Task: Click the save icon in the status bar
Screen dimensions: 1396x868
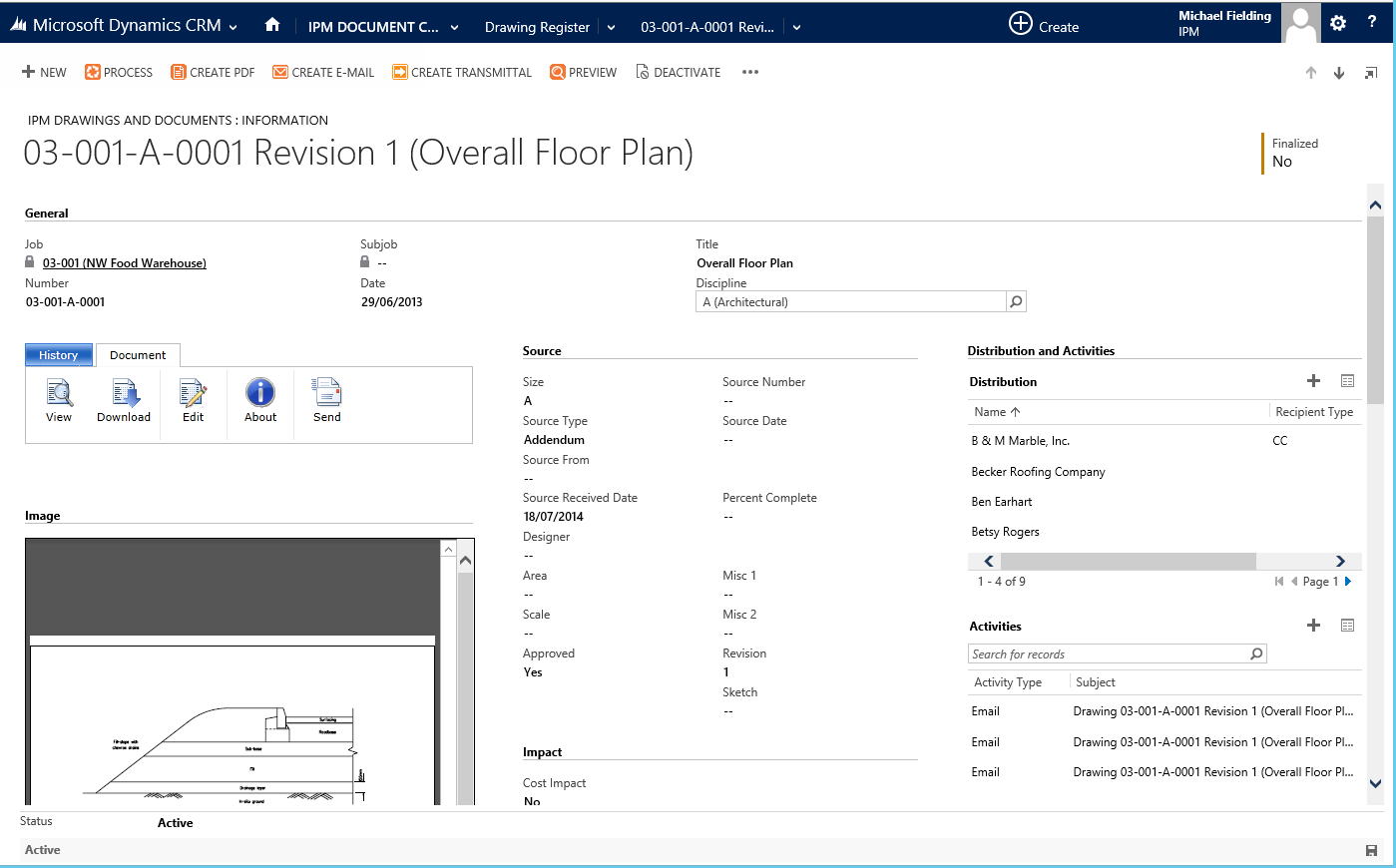Action: click(1371, 850)
